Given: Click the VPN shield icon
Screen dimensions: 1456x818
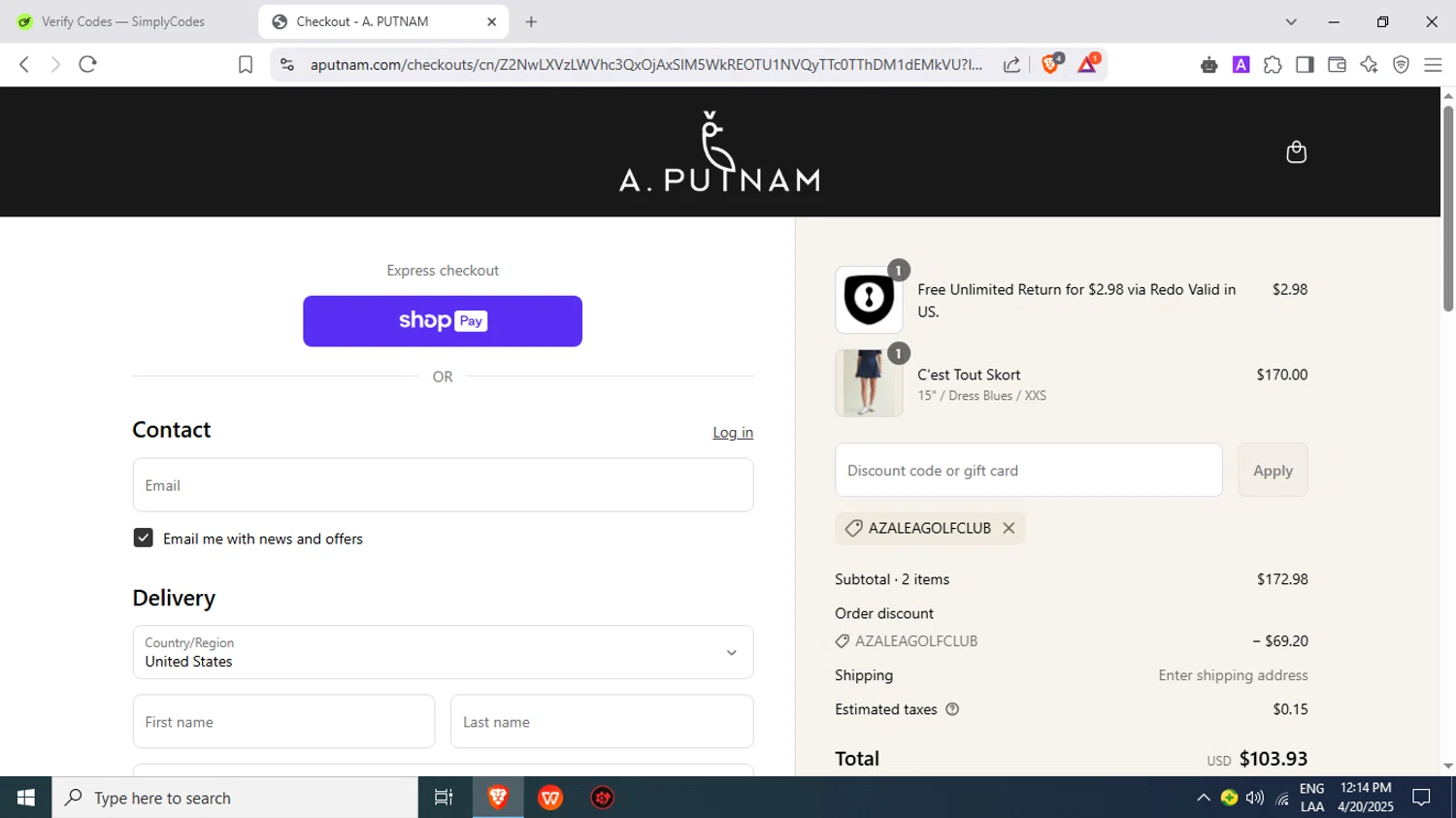Looking at the screenshot, I should (1401, 64).
